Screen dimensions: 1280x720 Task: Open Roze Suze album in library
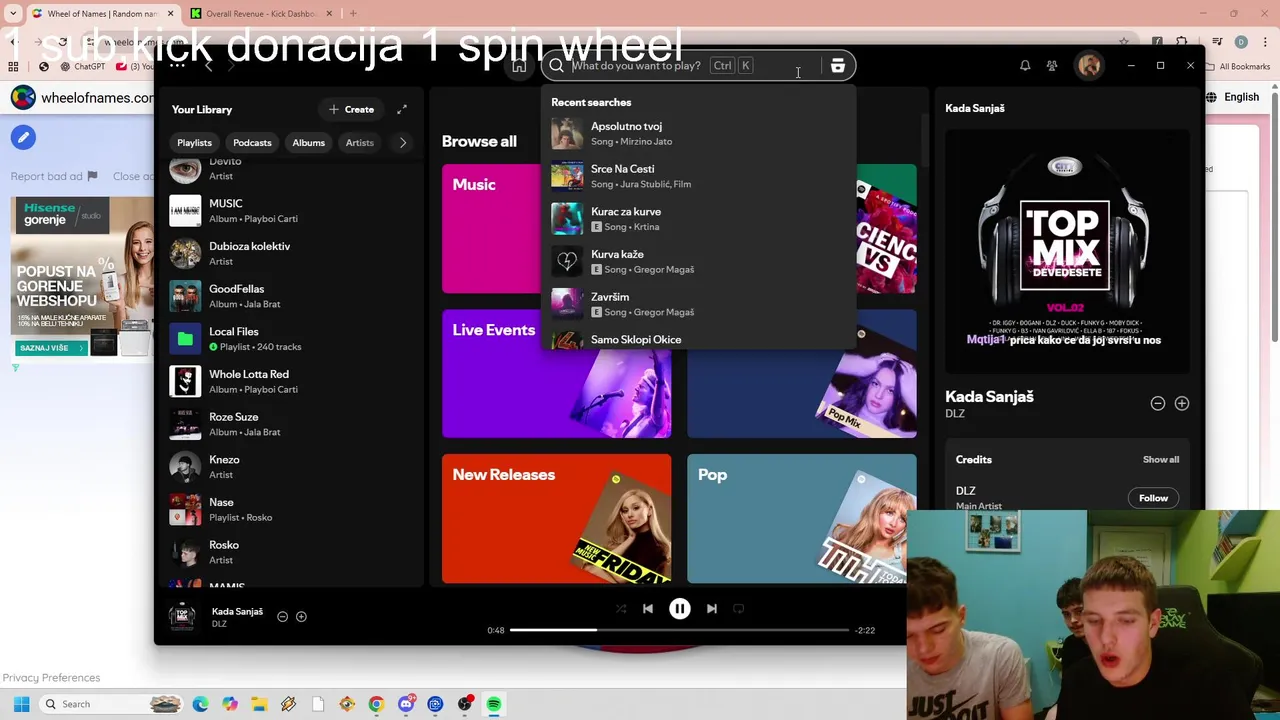pos(290,424)
